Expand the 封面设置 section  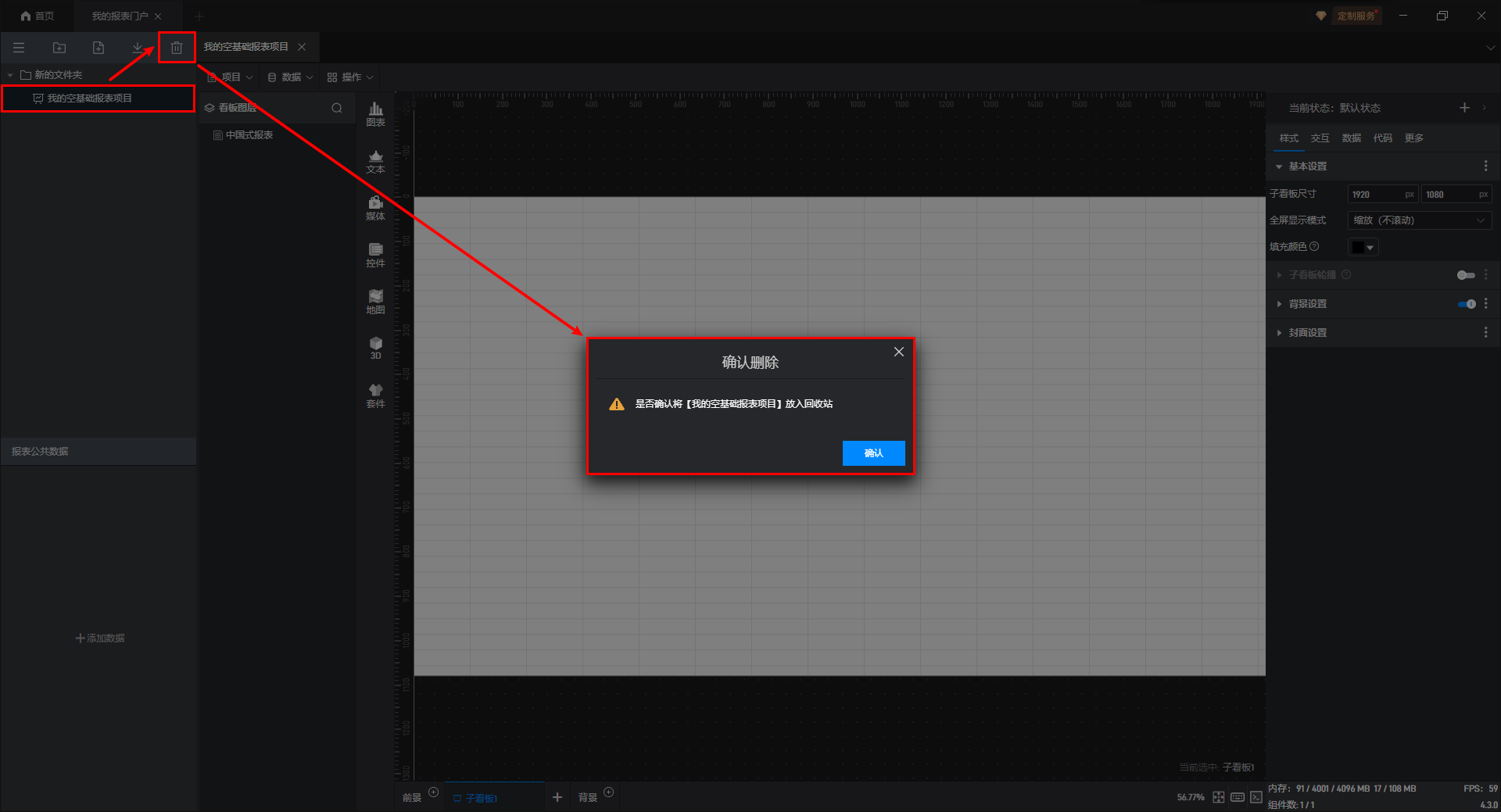[x=1307, y=333]
